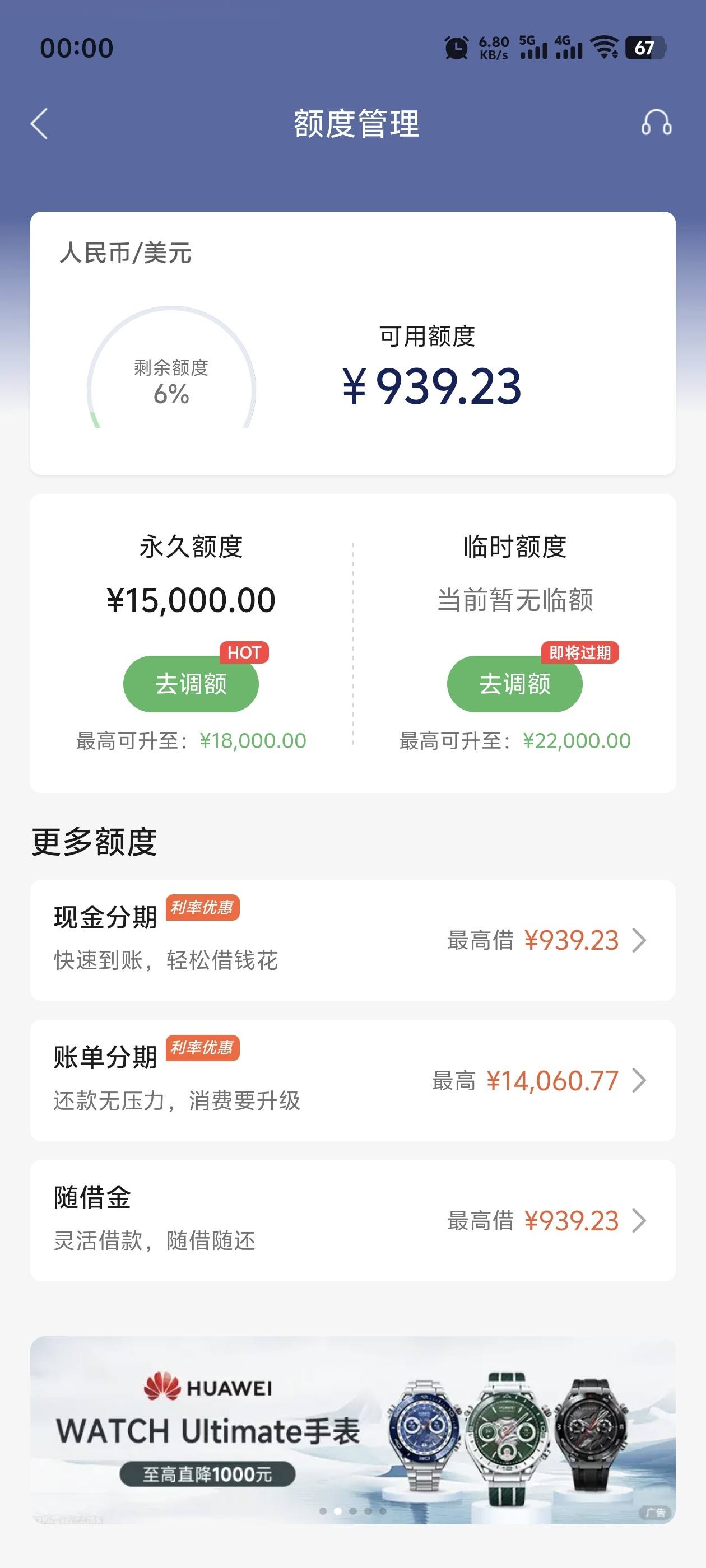This screenshot has width=706, height=1568.
Task: Open the HUAWEI WATCH Ultimate ad banner
Action: click(x=352, y=1430)
